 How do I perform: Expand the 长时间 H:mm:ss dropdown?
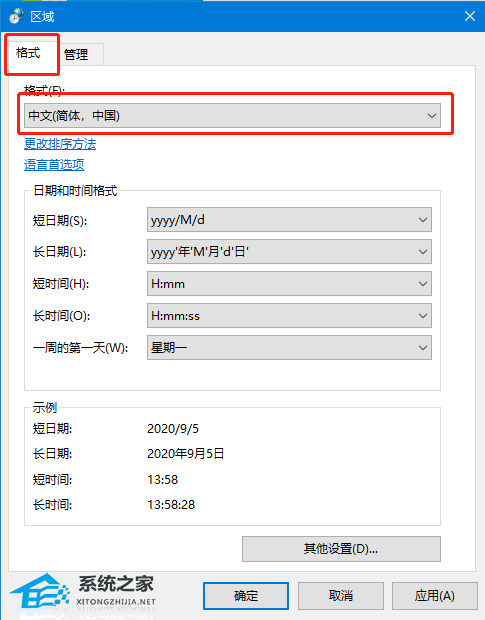(289, 316)
